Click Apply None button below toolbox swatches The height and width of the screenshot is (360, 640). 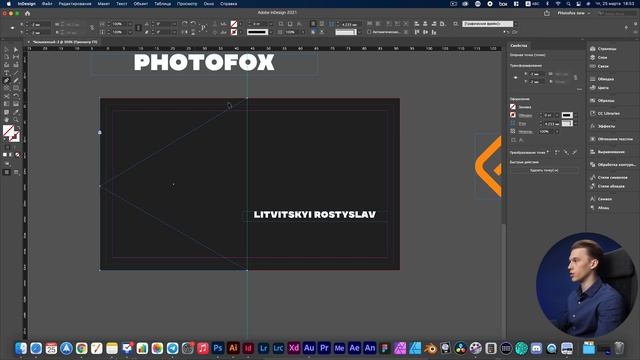(17, 155)
